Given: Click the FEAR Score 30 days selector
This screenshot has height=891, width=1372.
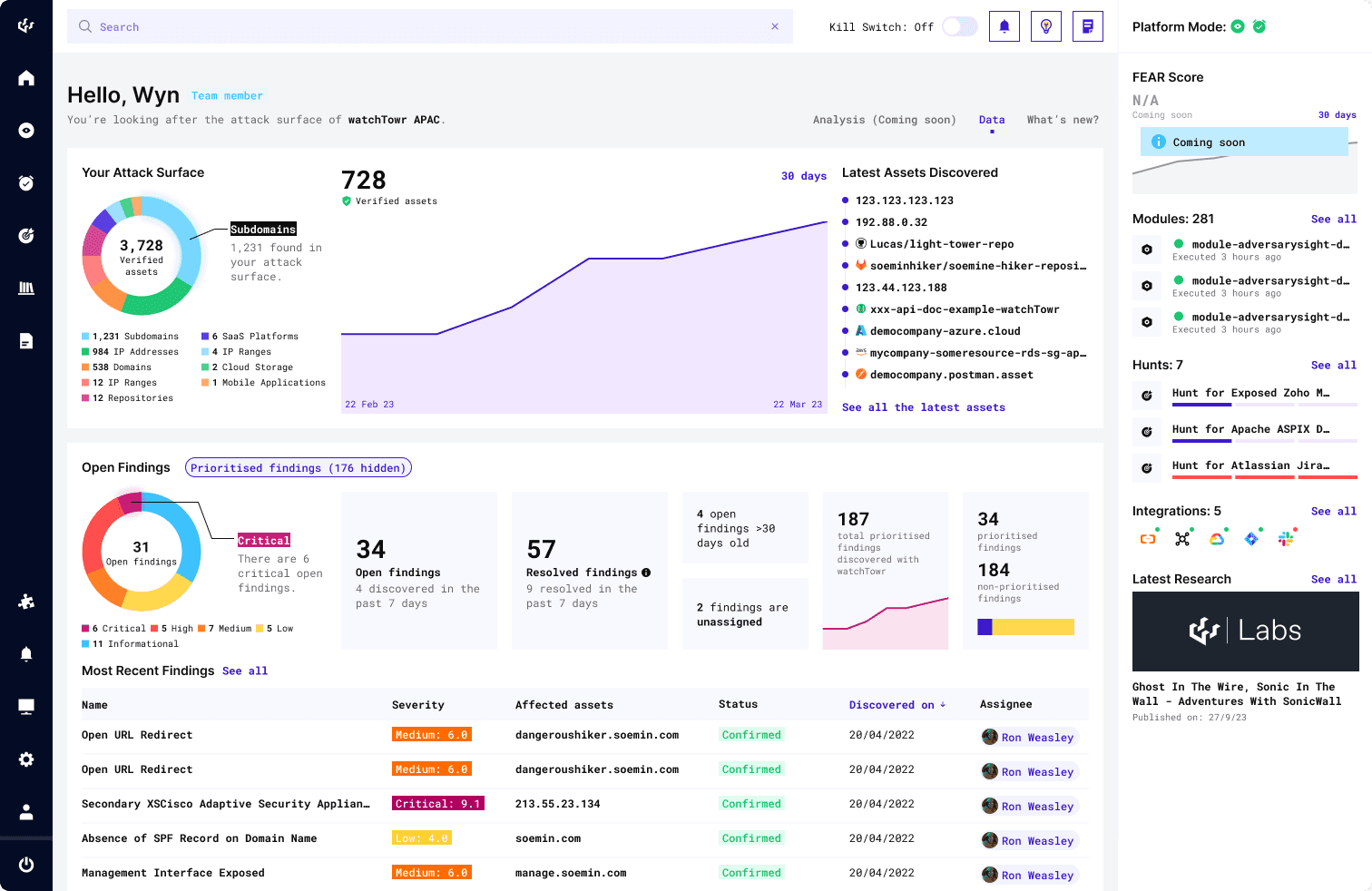Looking at the screenshot, I should click(x=1338, y=115).
